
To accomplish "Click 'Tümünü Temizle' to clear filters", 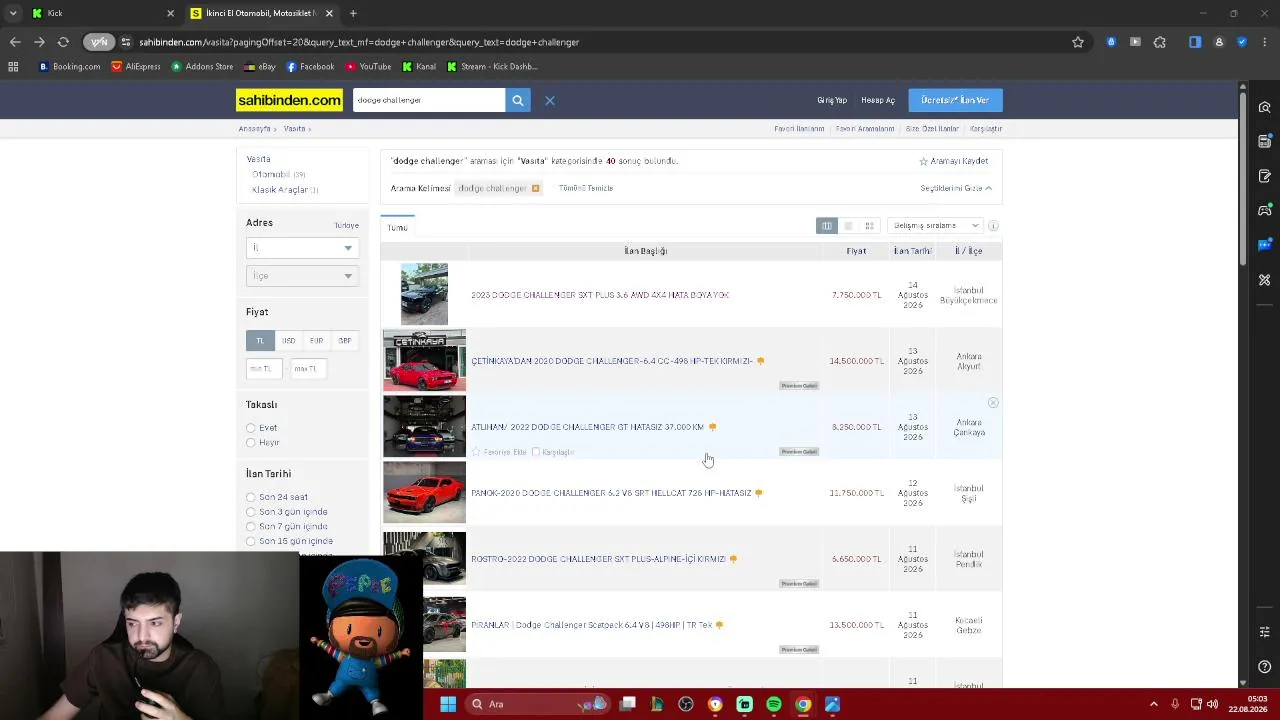I will (x=586, y=188).
